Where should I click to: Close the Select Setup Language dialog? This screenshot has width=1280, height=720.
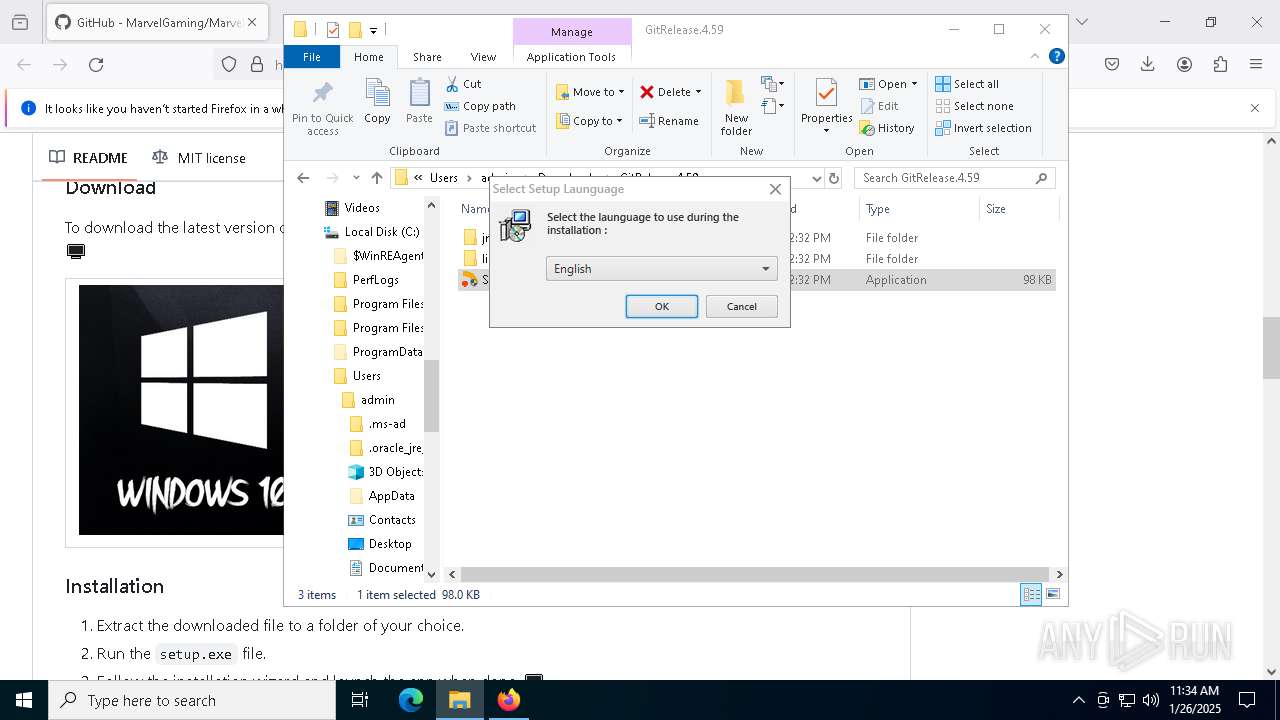[x=775, y=189]
